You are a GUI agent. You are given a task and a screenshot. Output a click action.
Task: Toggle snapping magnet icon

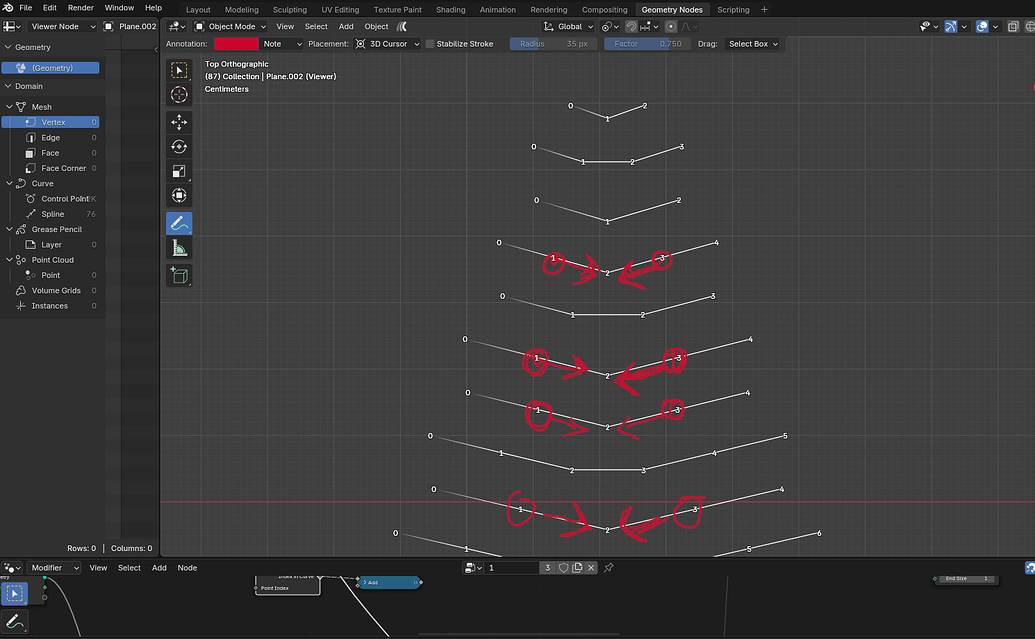(631, 26)
